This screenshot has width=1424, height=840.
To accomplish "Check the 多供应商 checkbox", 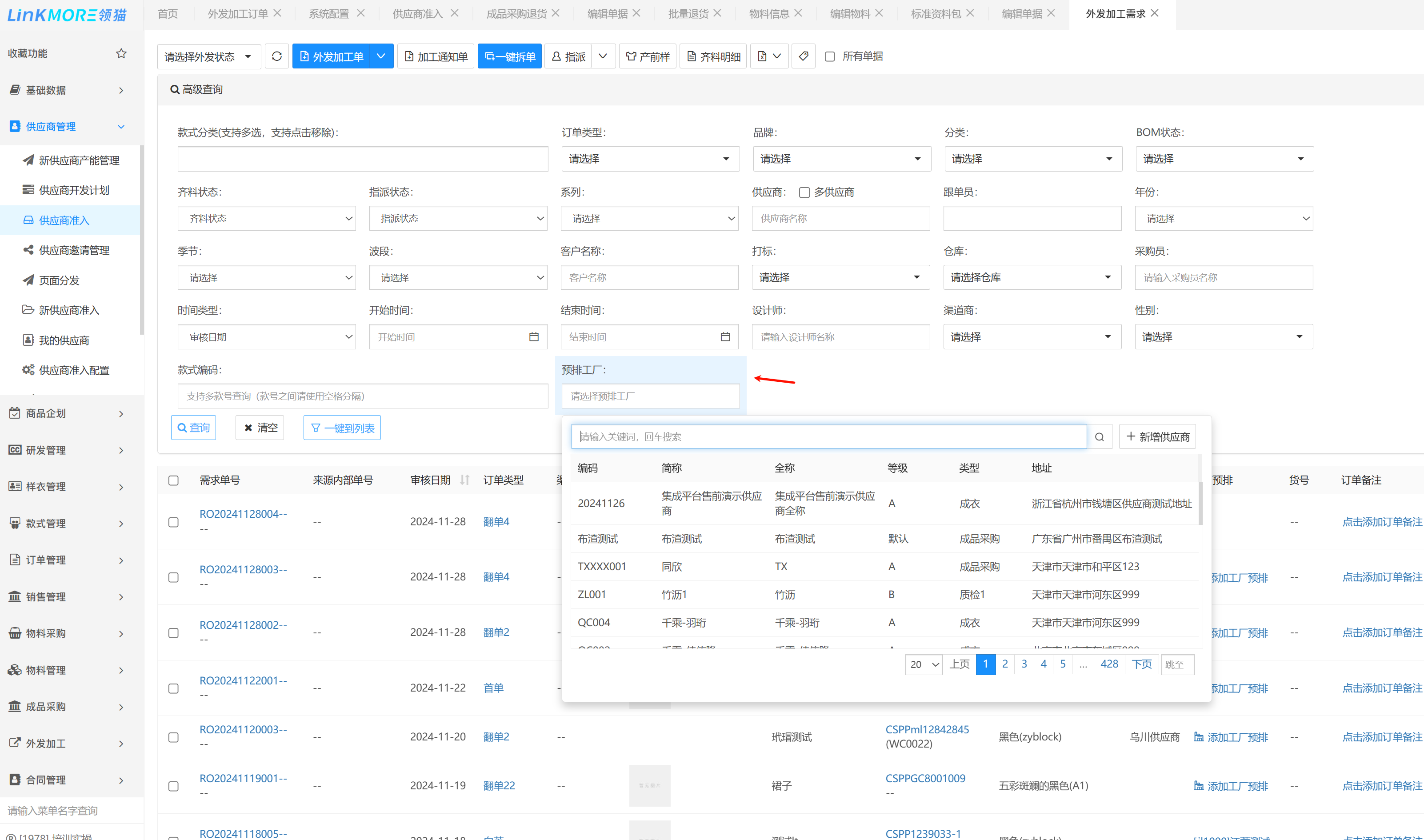I will tap(804, 192).
